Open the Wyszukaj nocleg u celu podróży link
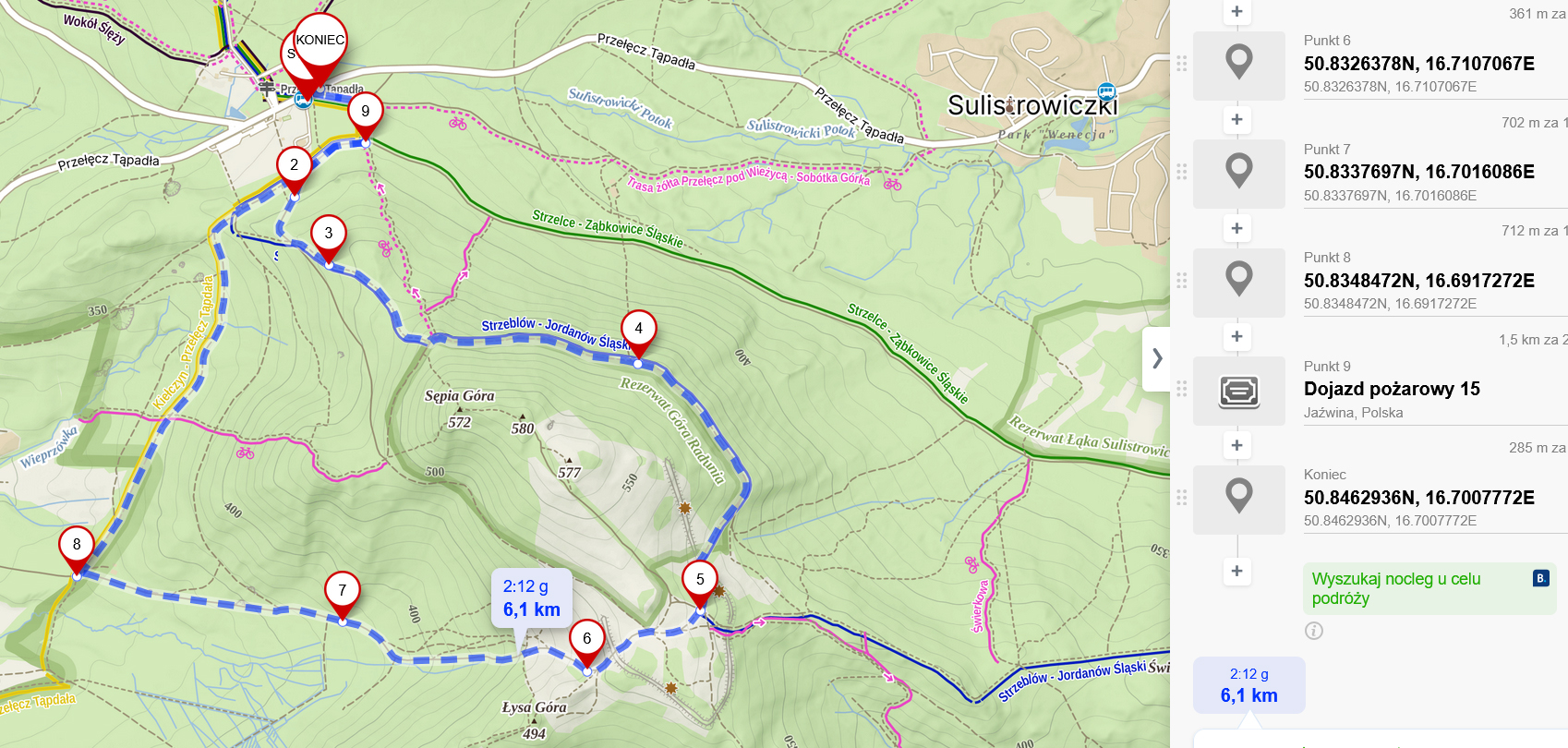This screenshot has width=1568, height=748. [x=1395, y=588]
